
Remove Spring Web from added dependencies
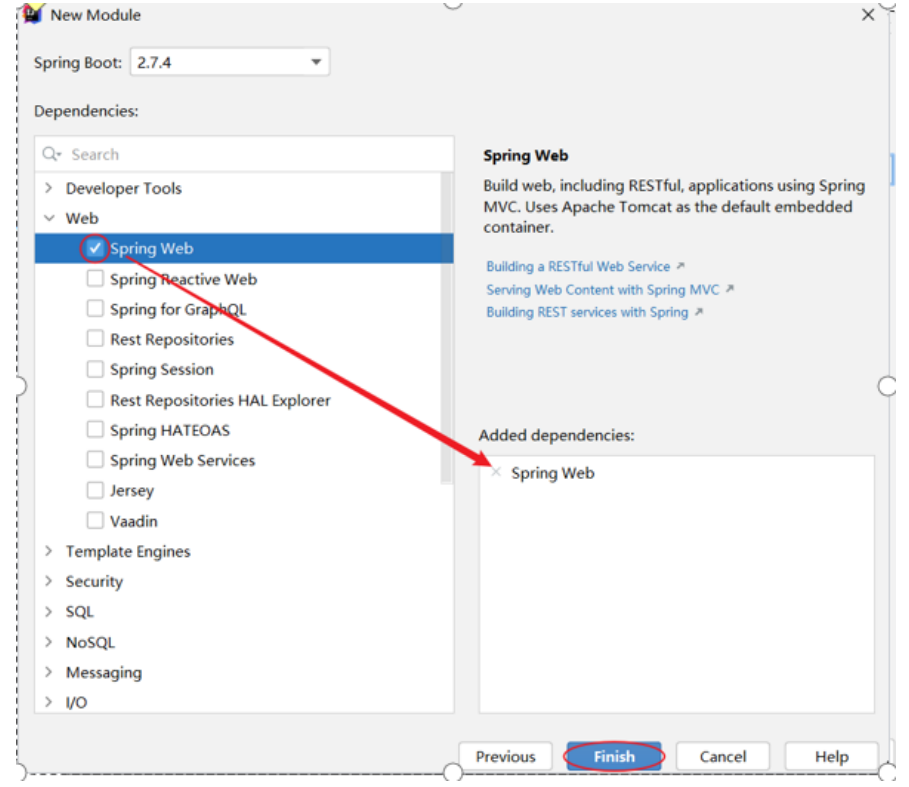[496, 472]
